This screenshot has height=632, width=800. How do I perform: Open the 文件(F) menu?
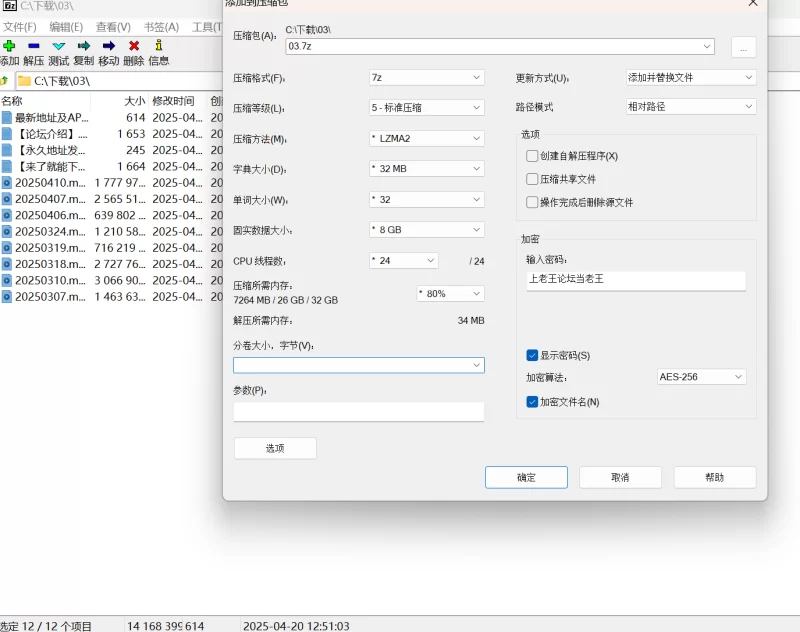tap(20, 27)
